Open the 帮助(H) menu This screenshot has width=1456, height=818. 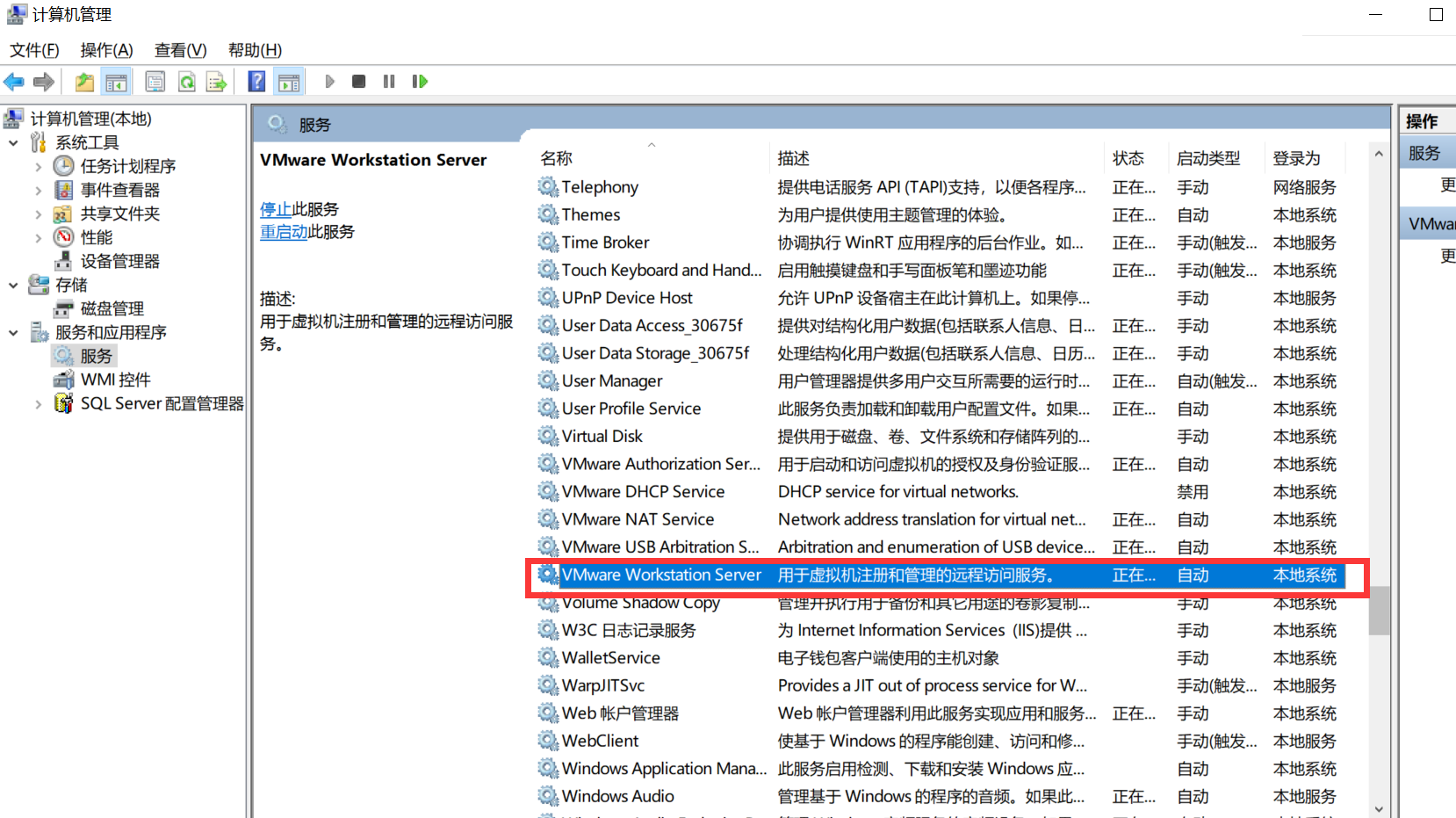(x=255, y=50)
